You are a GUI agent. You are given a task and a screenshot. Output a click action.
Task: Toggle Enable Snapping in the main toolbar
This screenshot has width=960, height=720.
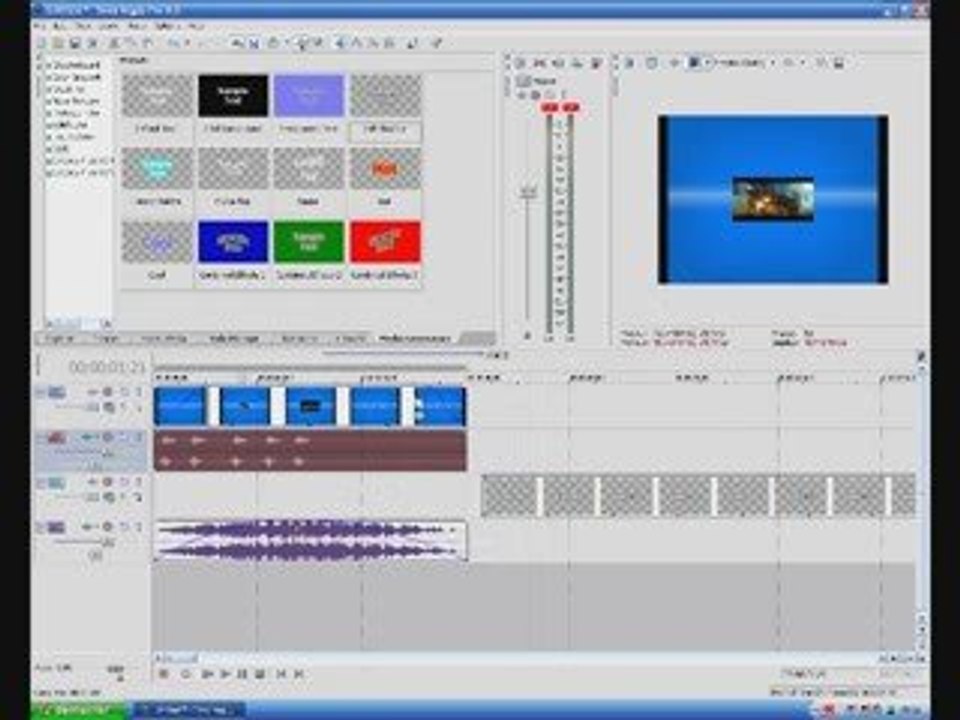237,43
